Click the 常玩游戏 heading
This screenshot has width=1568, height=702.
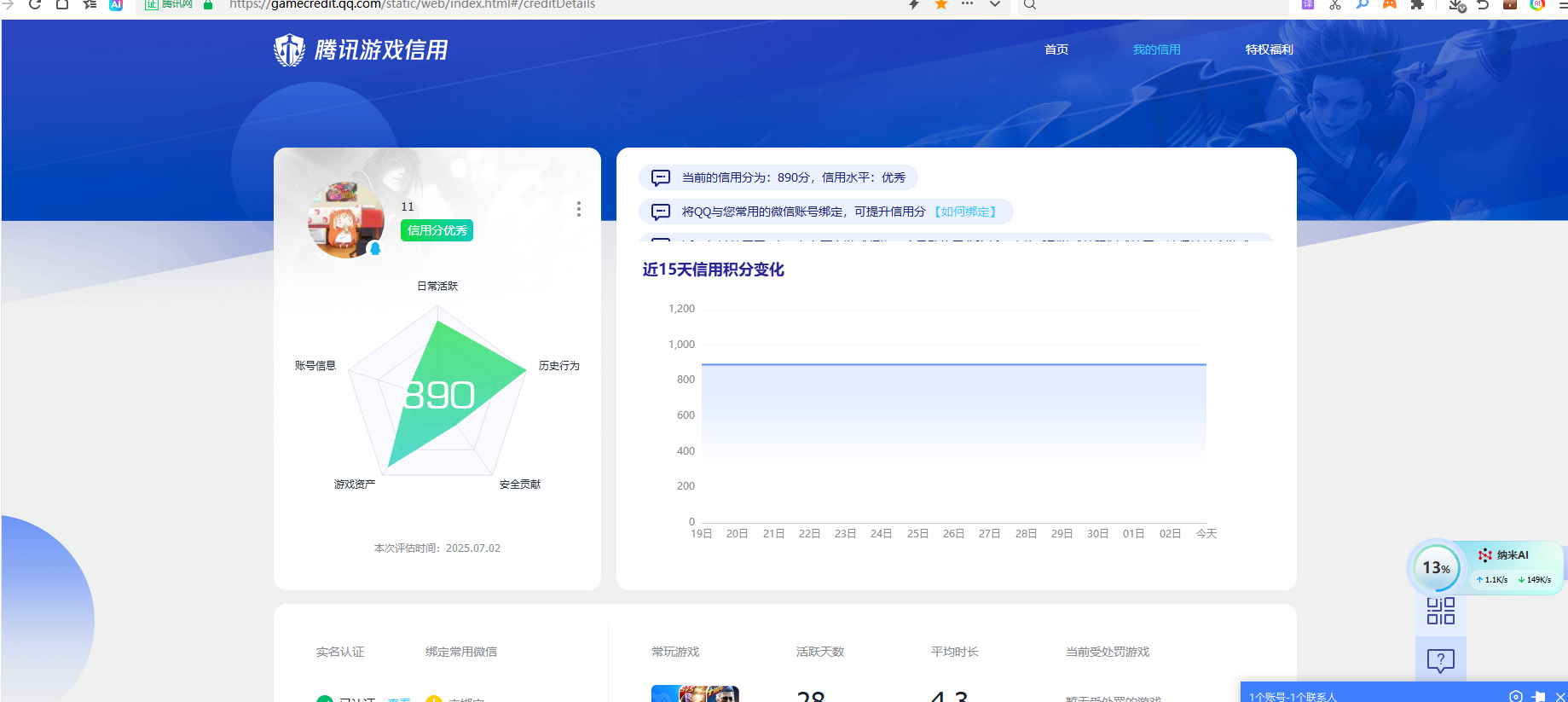point(675,652)
